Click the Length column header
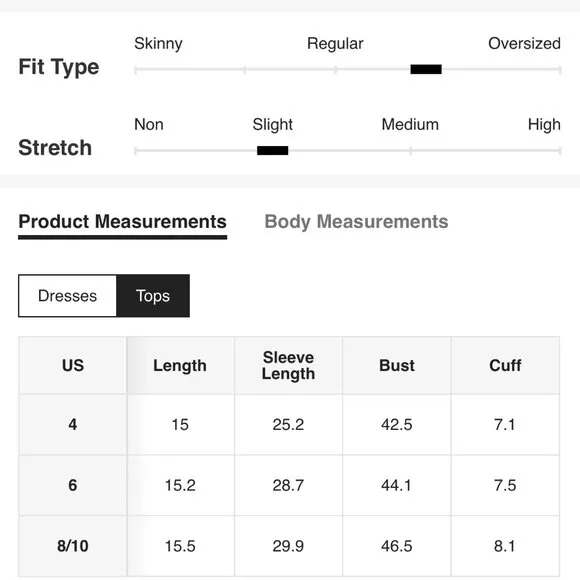This screenshot has height=580, width=580. pos(180,365)
